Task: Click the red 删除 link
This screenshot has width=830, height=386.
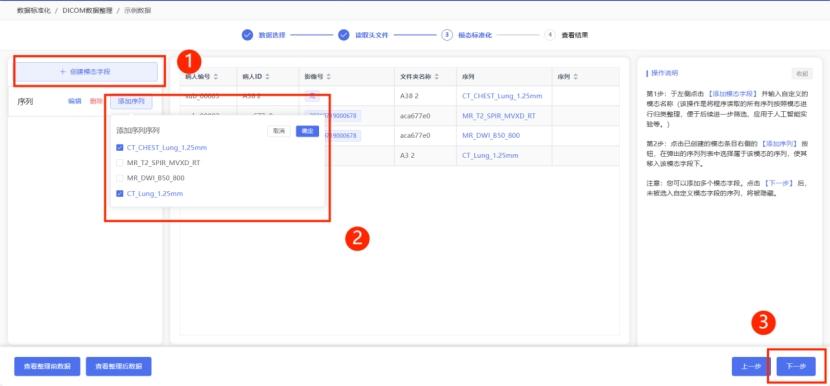Action: click(x=96, y=101)
